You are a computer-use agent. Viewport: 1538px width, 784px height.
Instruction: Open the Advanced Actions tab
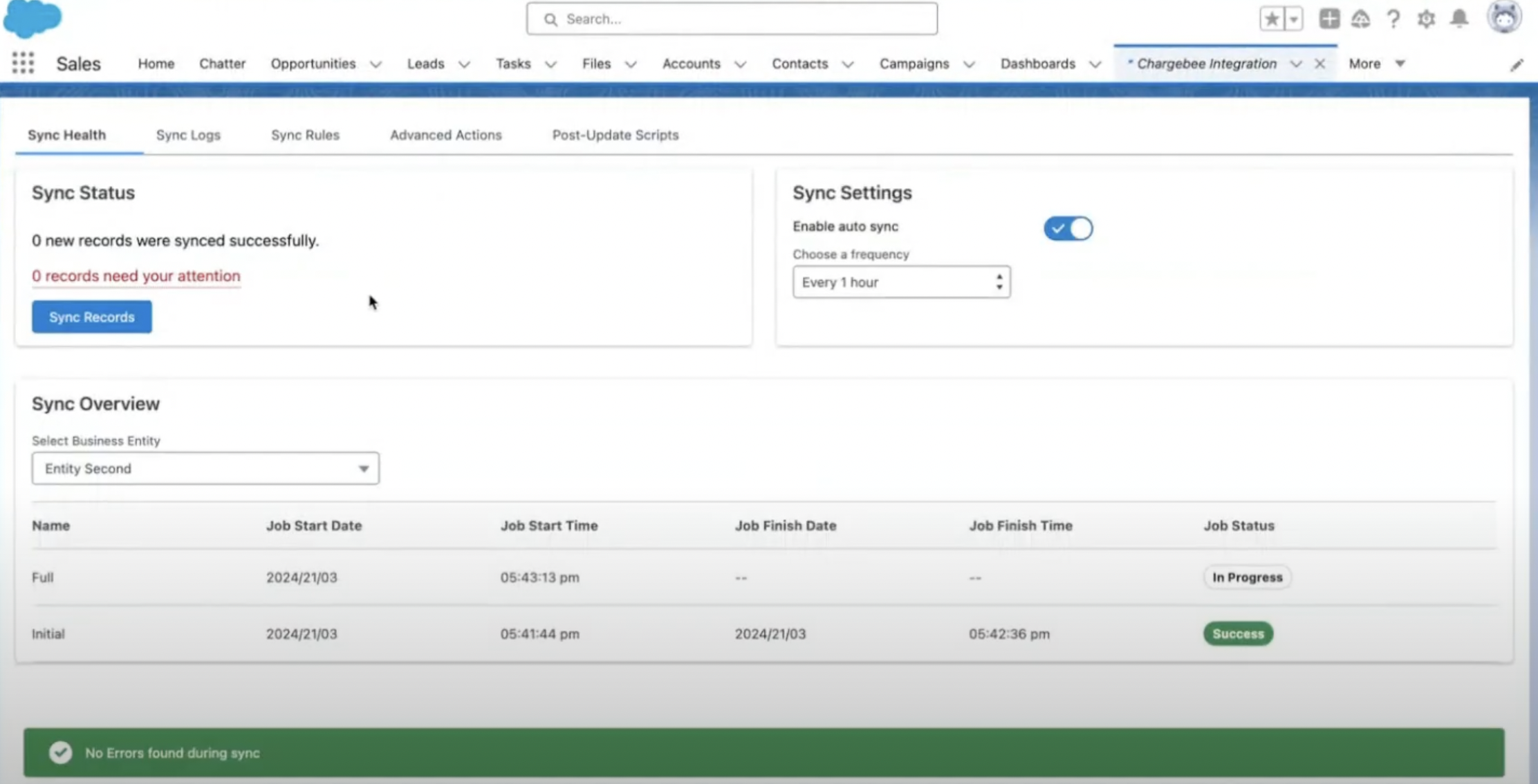point(445,135)
